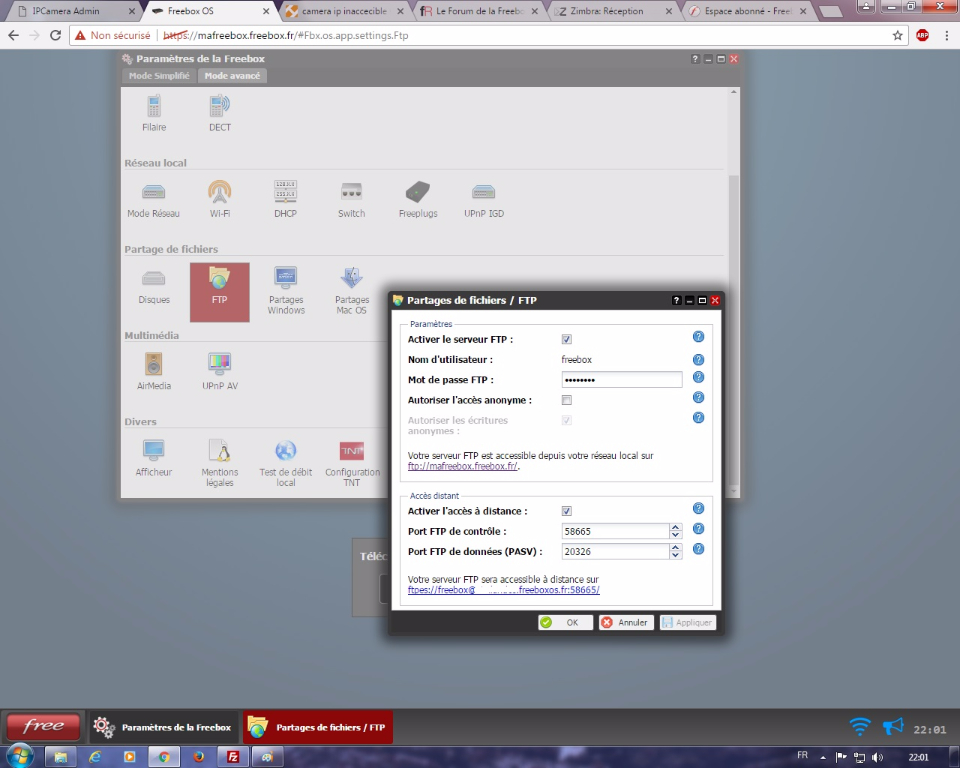Screen dimensions: 960x768
Task: Open Configuration TNT icon
Action: pyautogui.click(x=352, y=463)
